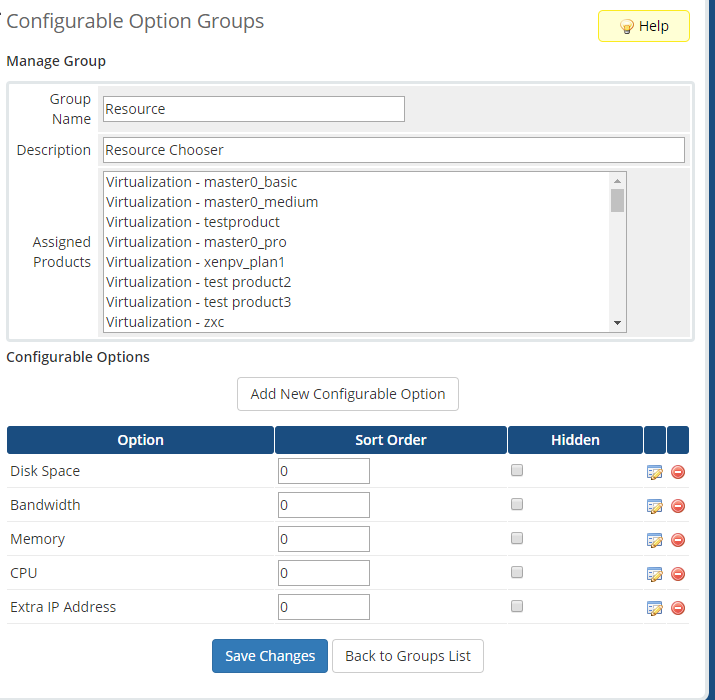Click the Group Name input field

coord(253,109)
